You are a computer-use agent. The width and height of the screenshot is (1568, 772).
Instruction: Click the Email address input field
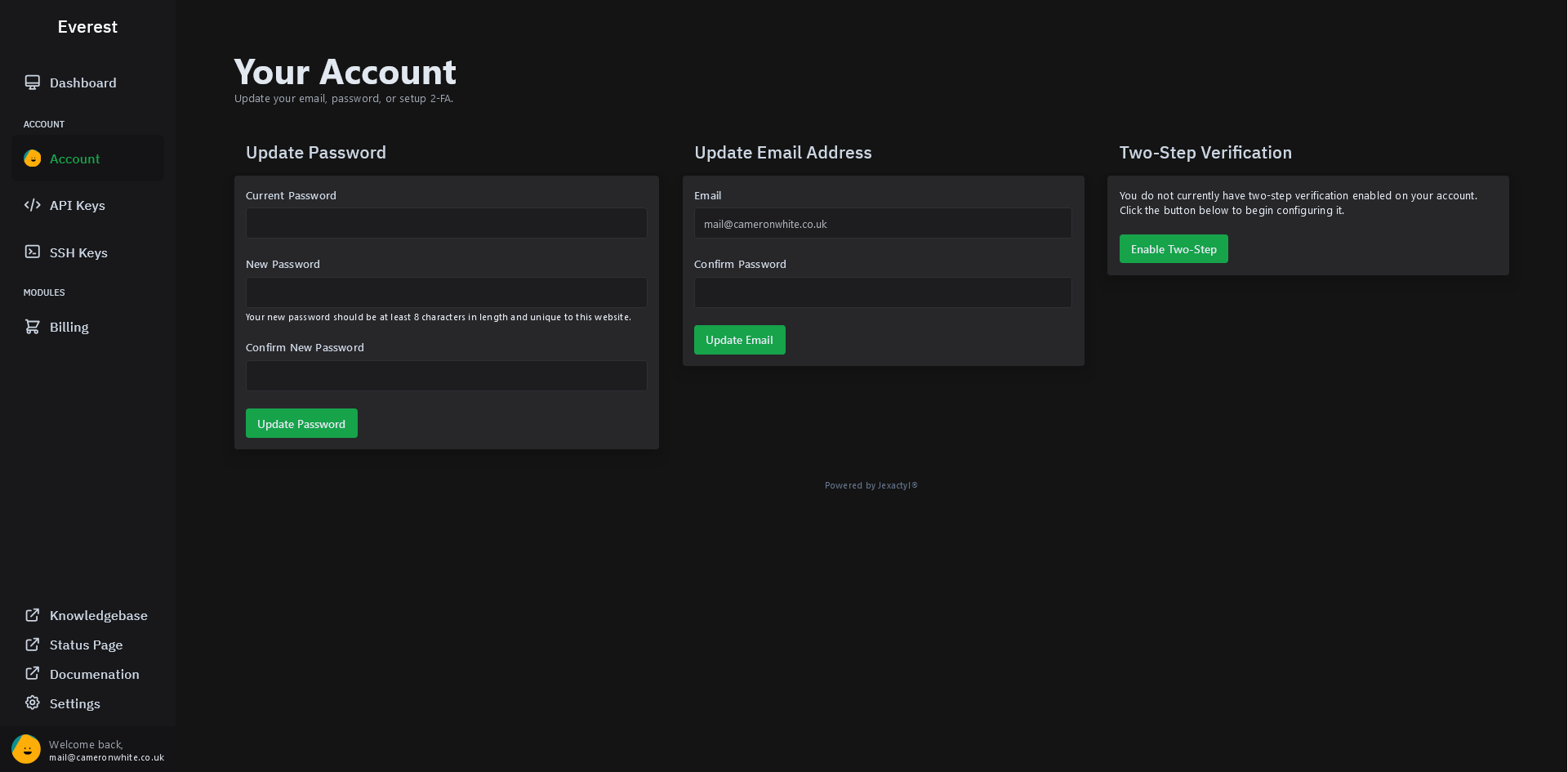tap(883, 223)
